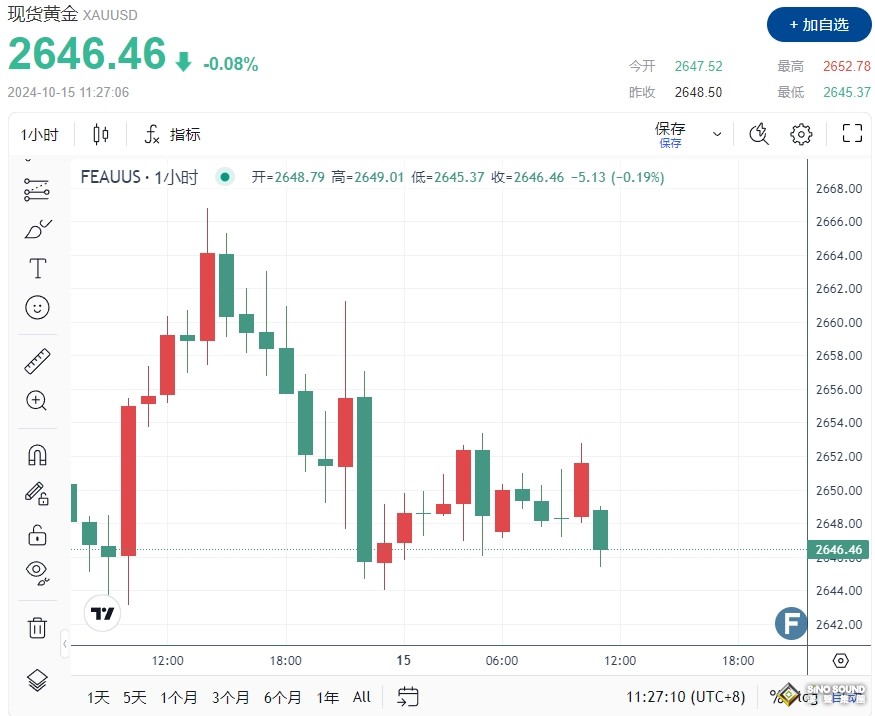The height and width of the screenshot is (716, 875).
Task: Select the brush drawing tool
Action: point(37,228)
